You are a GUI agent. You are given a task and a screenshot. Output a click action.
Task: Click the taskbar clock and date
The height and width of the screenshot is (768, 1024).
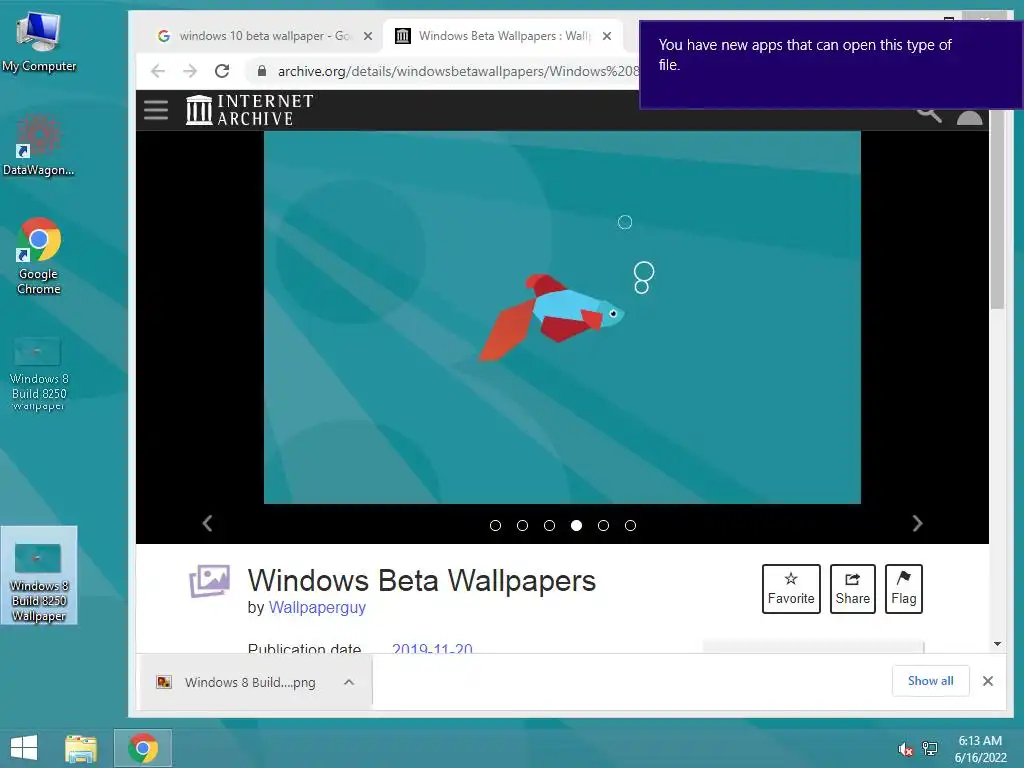(980, 749)
